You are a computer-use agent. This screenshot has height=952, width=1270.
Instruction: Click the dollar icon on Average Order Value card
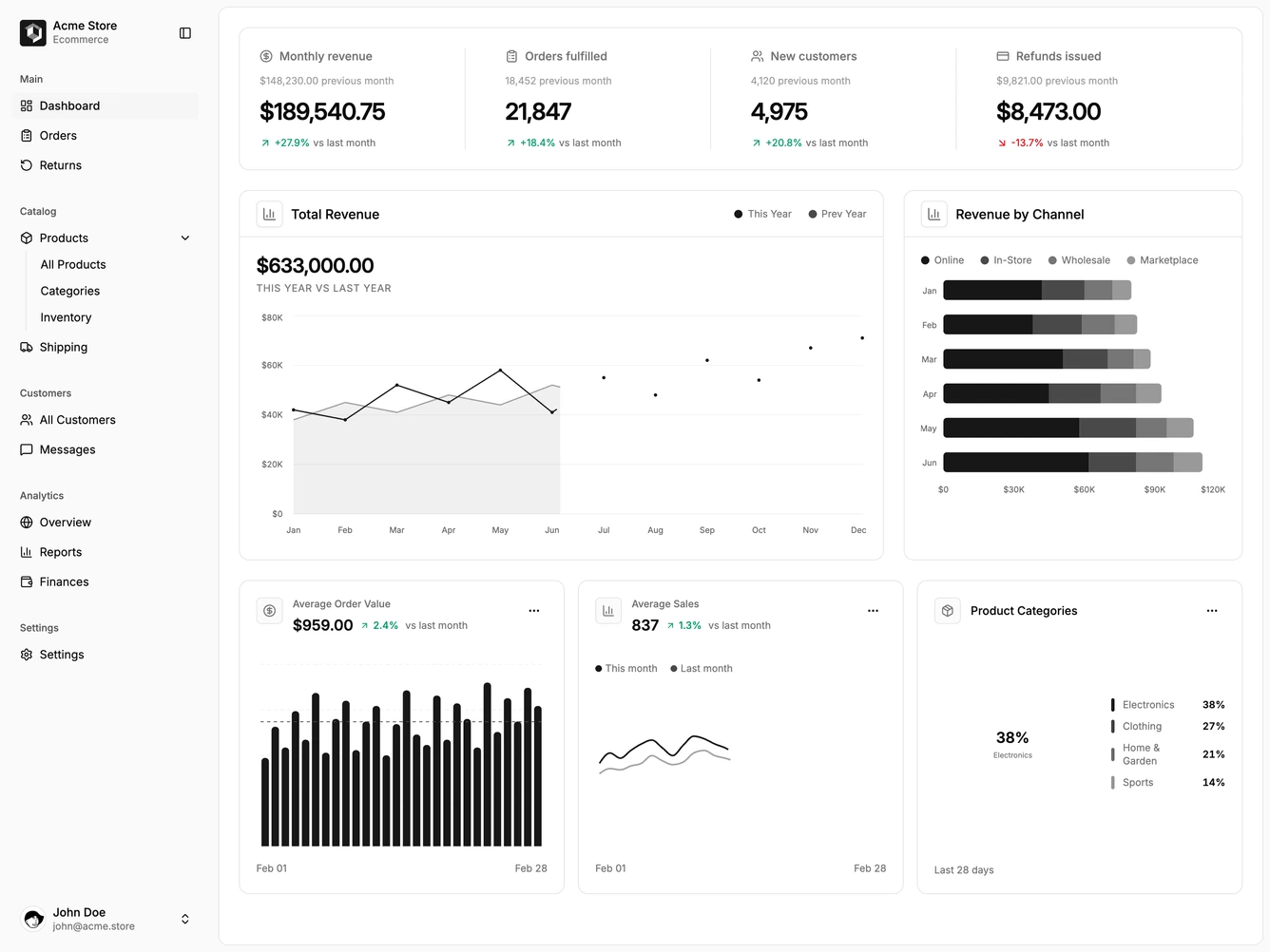tap(270, 611)
